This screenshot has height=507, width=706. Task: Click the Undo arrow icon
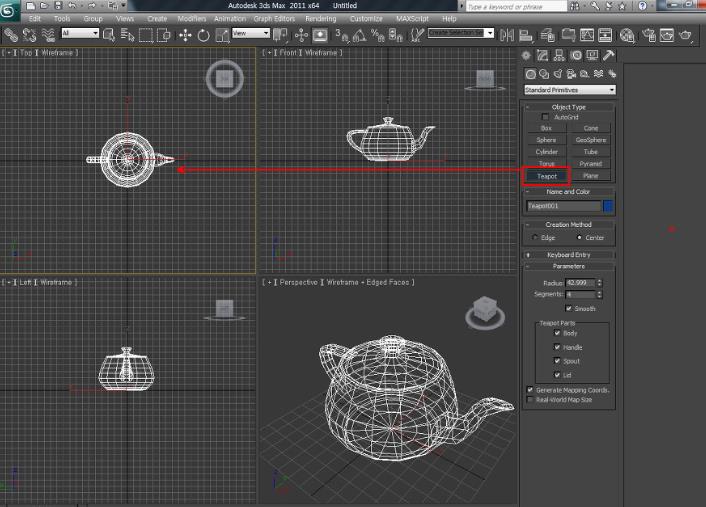tap(72, 6)
